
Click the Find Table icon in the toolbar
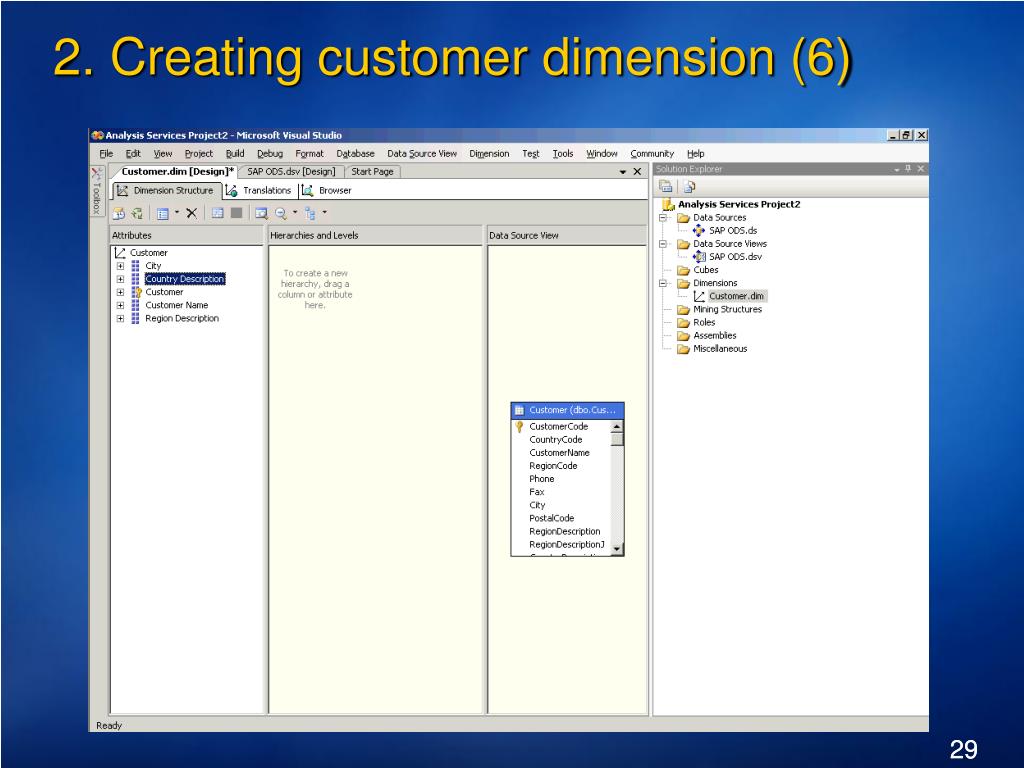point(261,213)
